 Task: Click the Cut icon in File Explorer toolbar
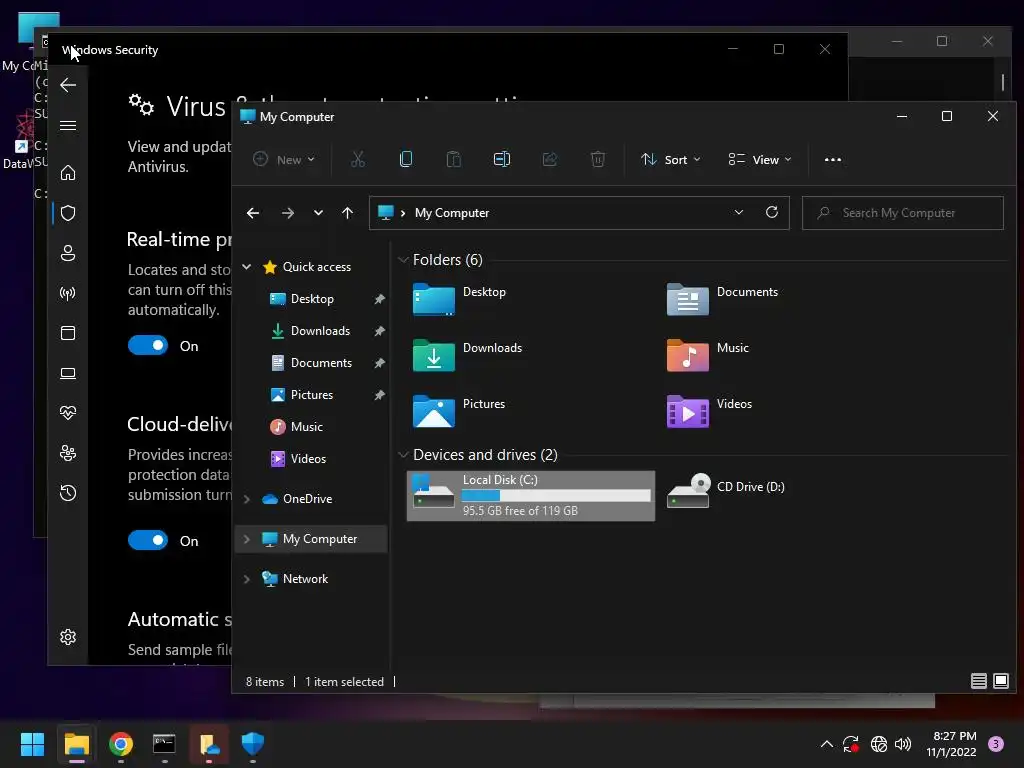click(x=358, y=159)
